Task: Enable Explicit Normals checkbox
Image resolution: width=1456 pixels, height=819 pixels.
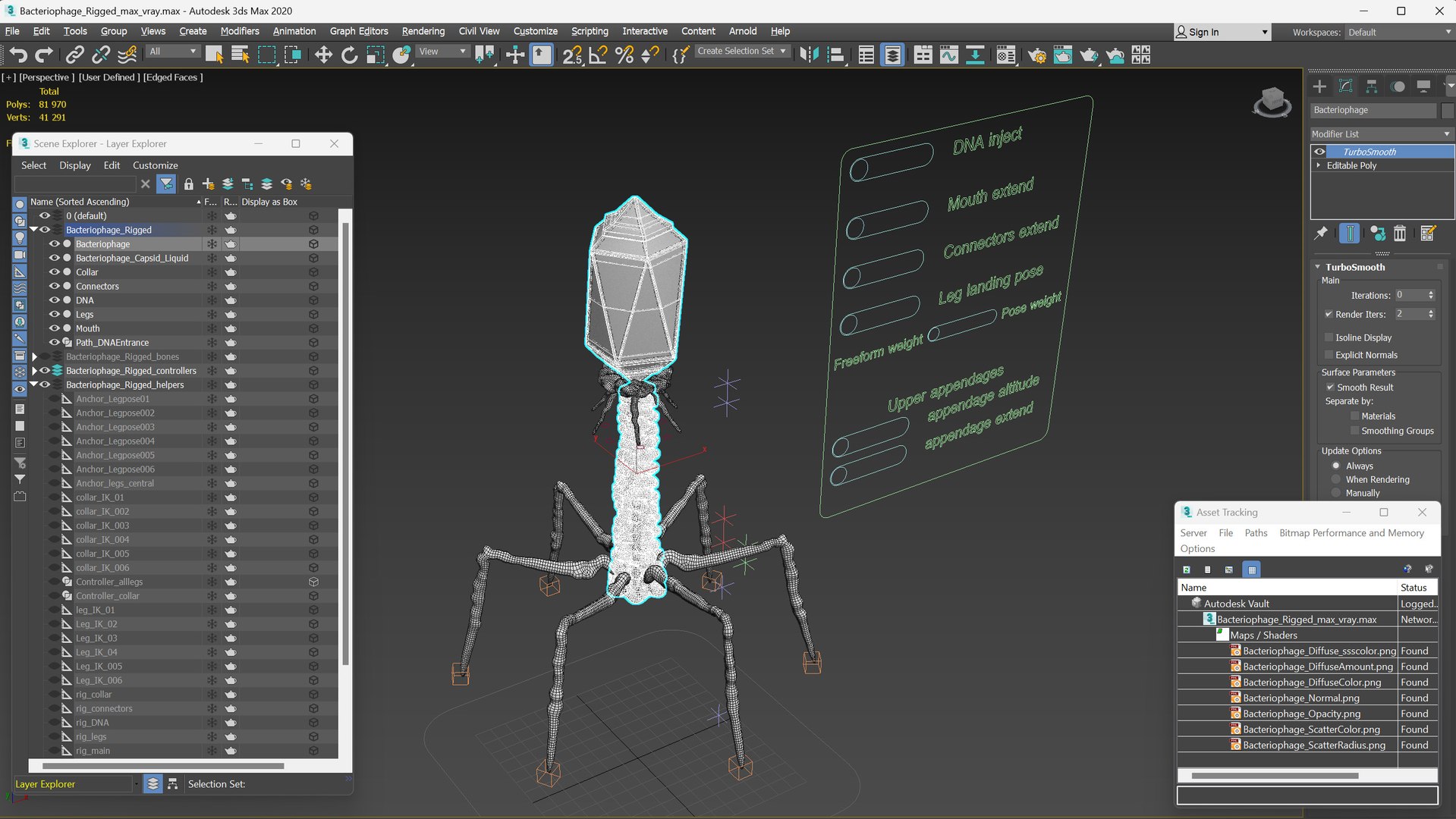Action: [1329, 355]
